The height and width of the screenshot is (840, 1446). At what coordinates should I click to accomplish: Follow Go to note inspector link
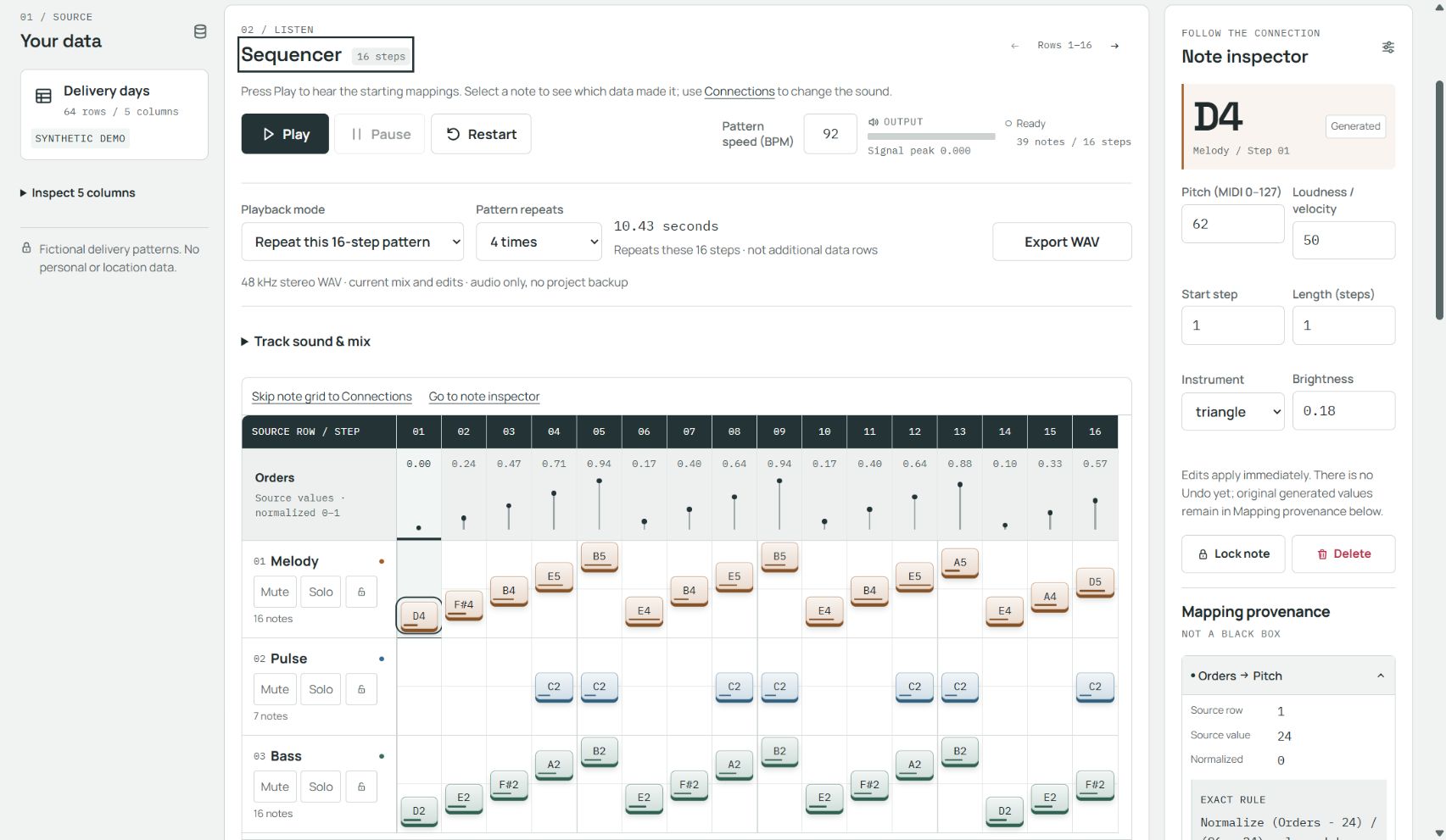pyautogui.click(x=484, y=397)
